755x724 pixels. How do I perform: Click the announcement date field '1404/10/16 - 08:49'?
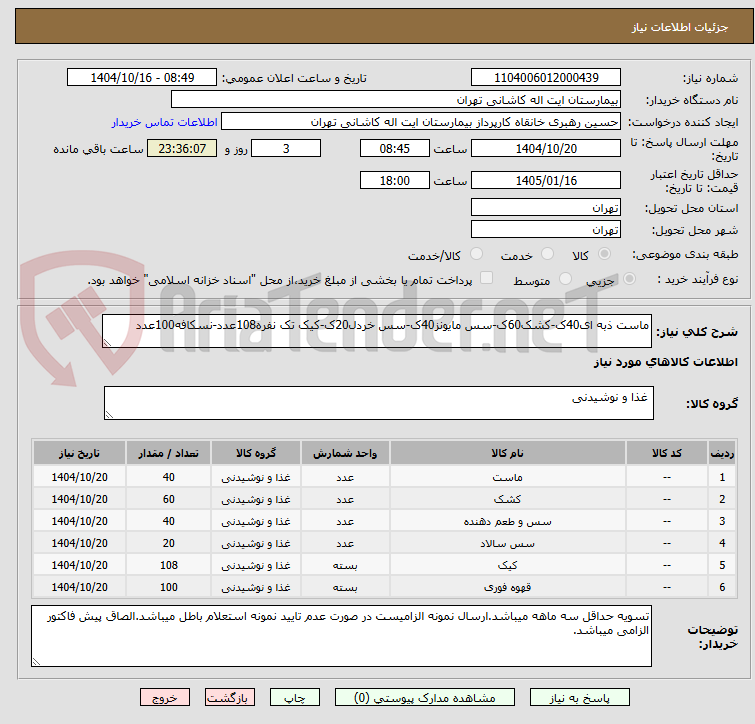(x=142, y=78)
